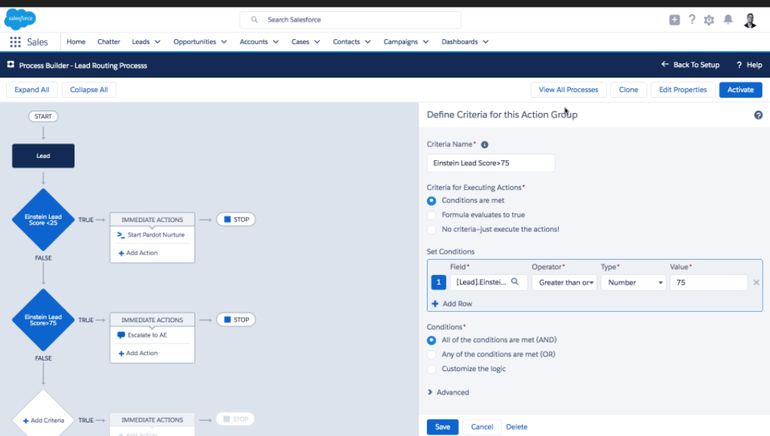Open the panel help icon for Define Criteria
Screen dimensions: 770x436
[x=758, y=115]
